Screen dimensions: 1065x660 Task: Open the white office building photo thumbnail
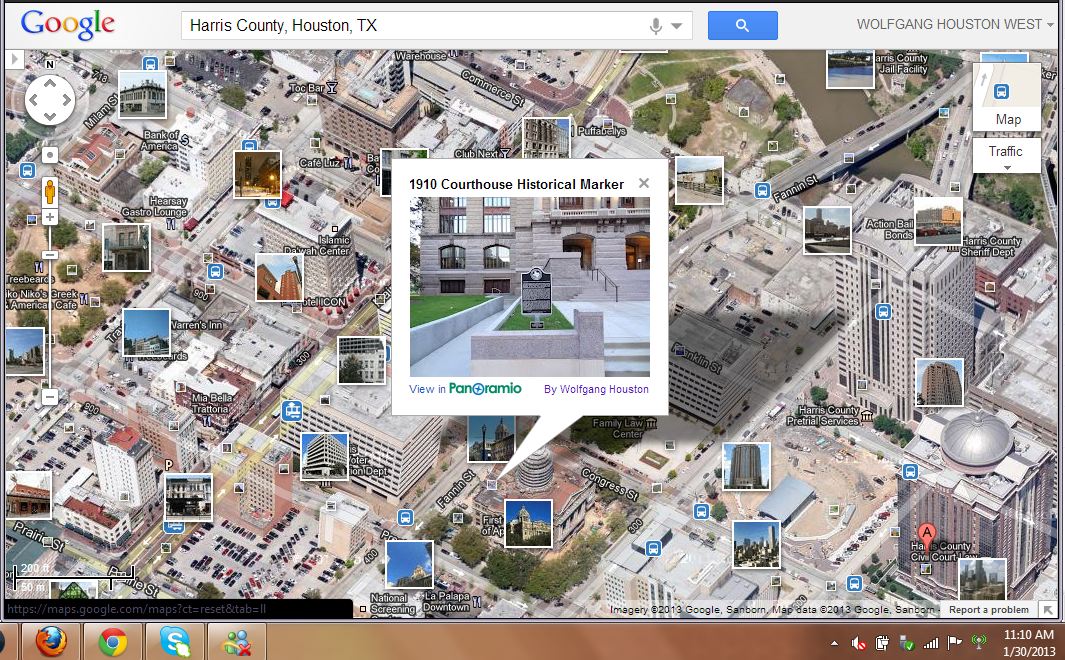(325, 456)
